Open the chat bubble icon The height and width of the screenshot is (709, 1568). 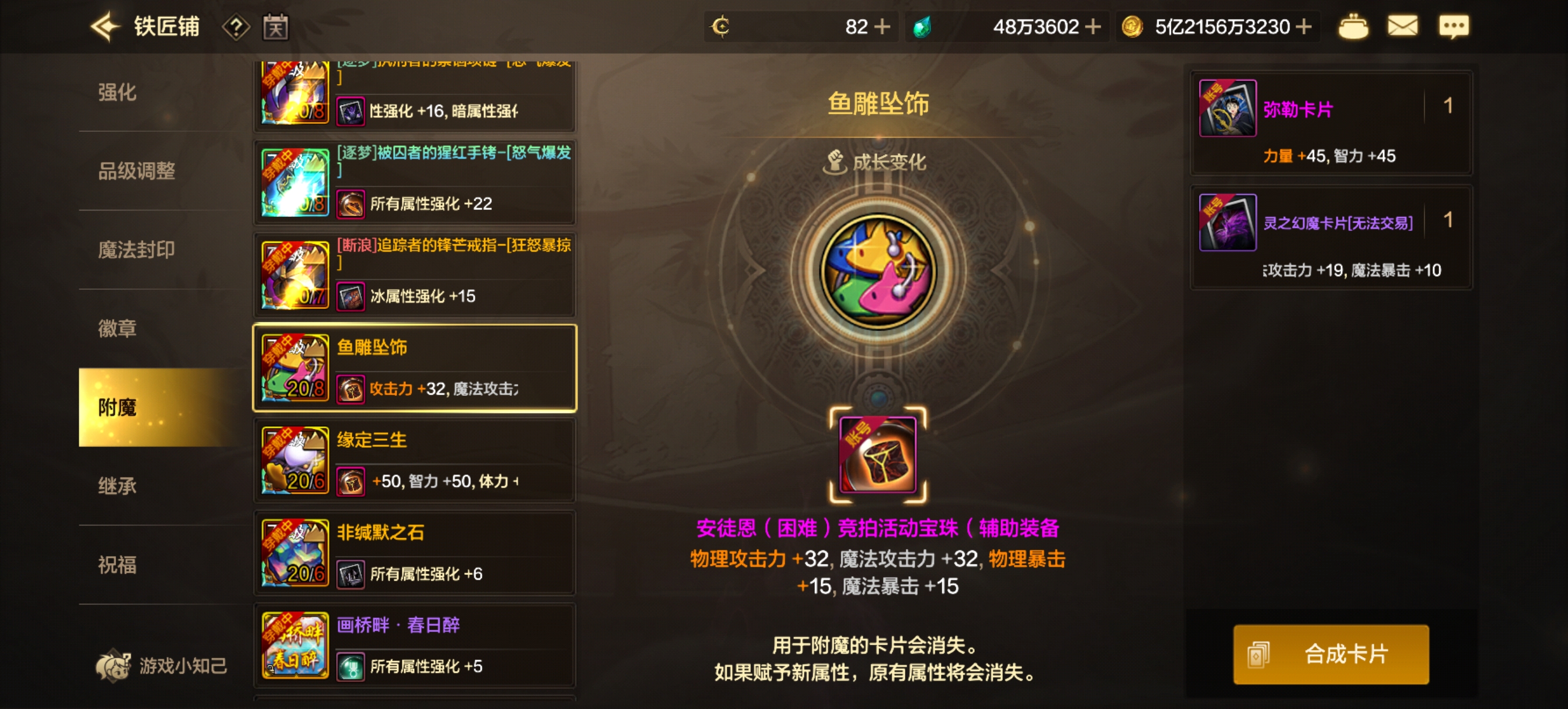pos(1454,27)
